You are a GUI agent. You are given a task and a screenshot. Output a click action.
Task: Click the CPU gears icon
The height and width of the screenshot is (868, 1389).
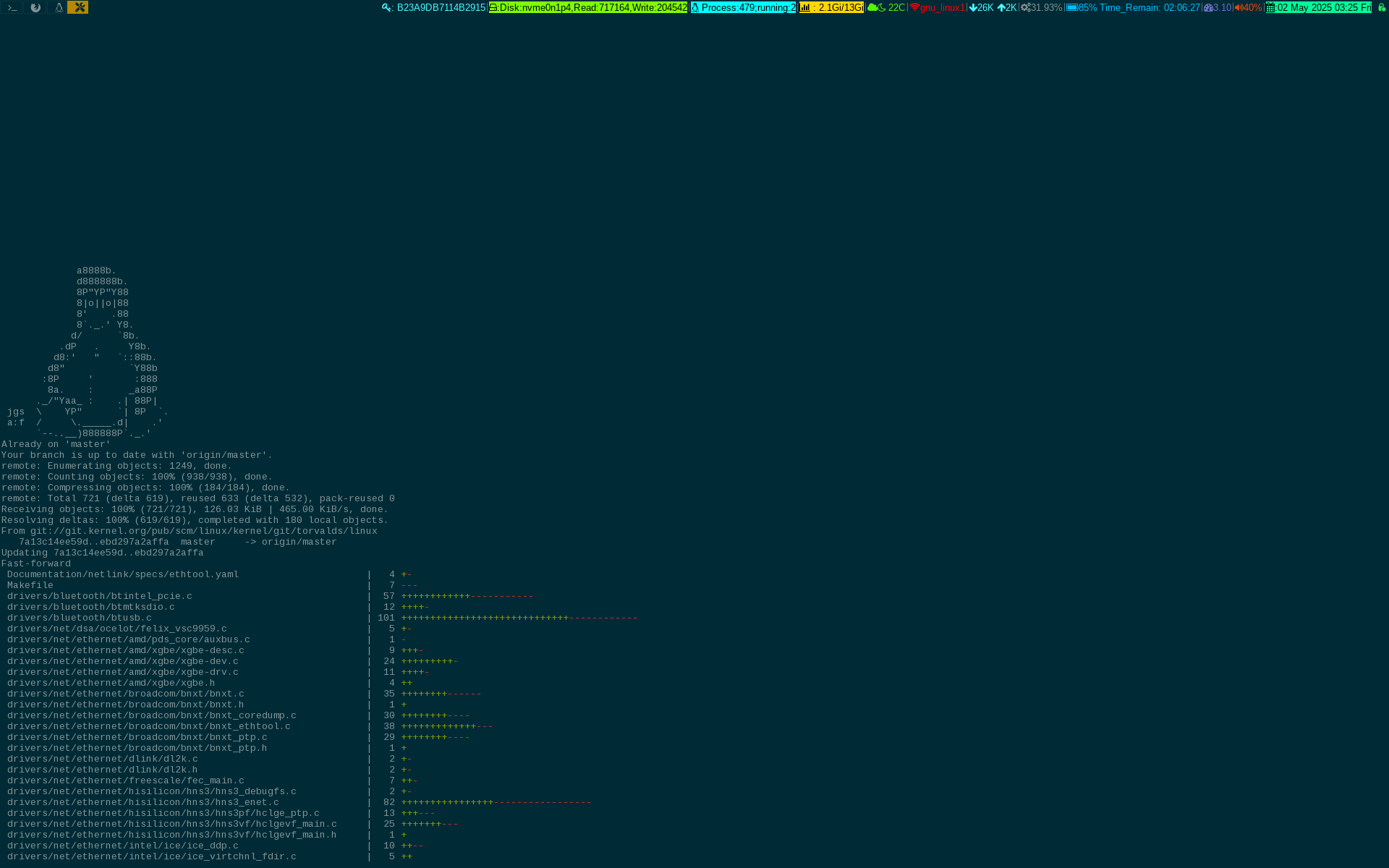coord(1025,7)
